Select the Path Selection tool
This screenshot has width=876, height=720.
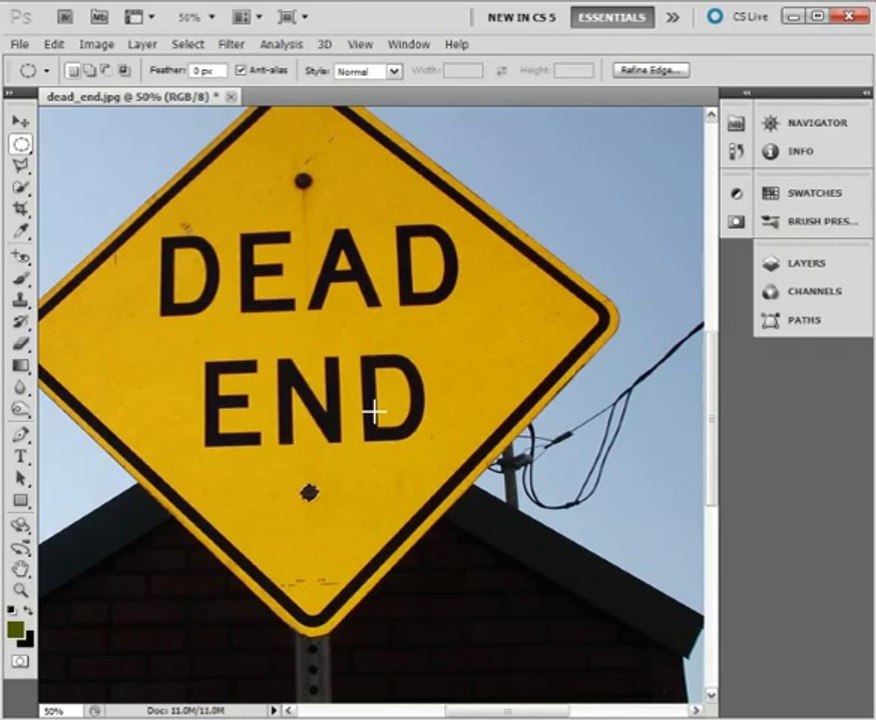click(x=21, y=479)
